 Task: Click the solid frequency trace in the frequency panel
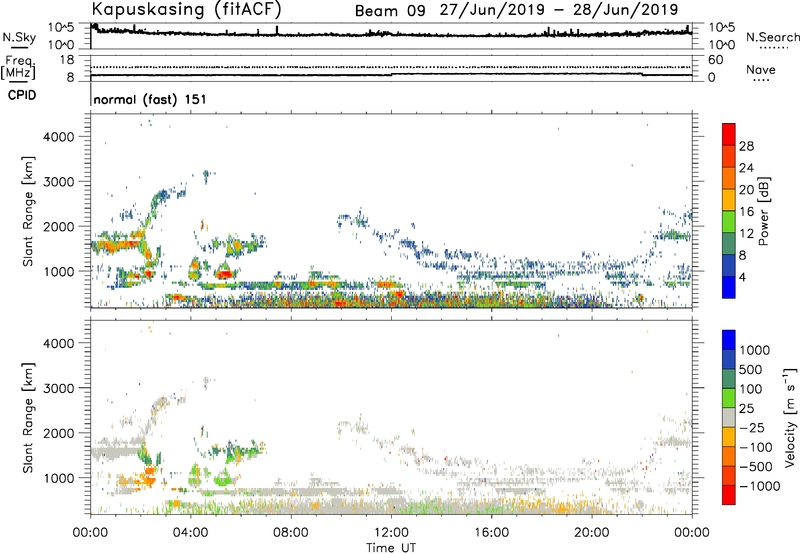point(391,74)
